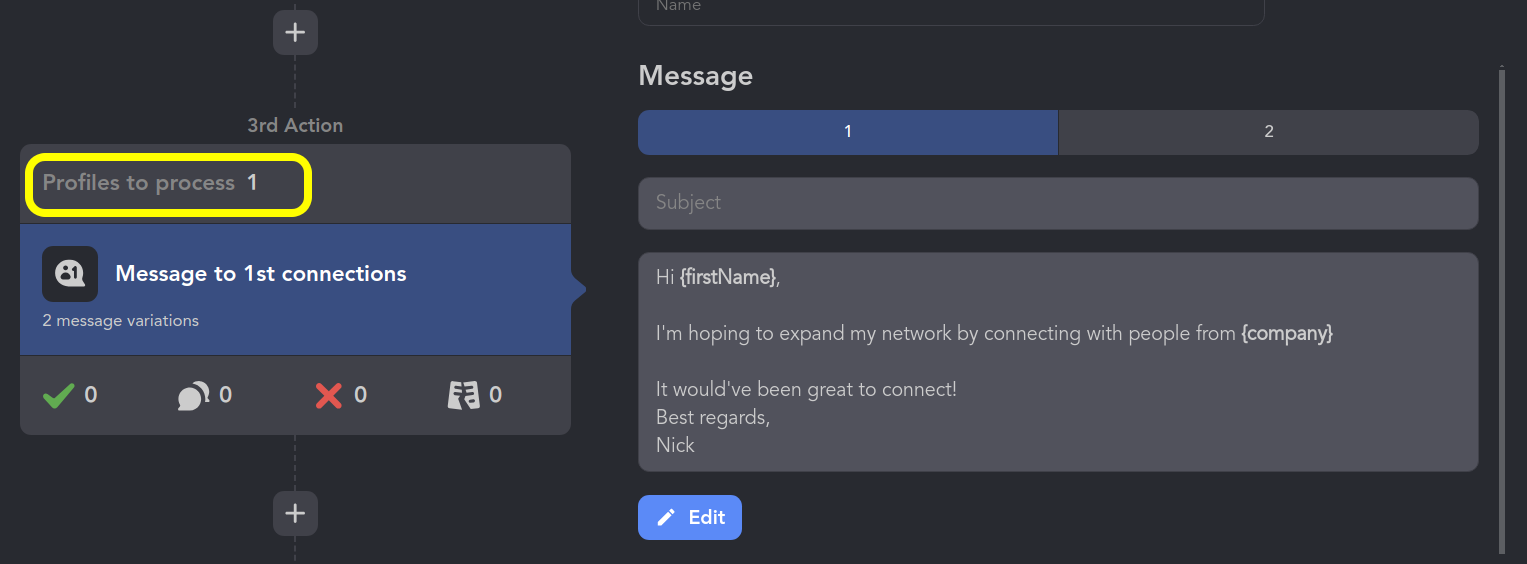Click the Profiles to process count
1527x564 pixels.
pos(253,183)
